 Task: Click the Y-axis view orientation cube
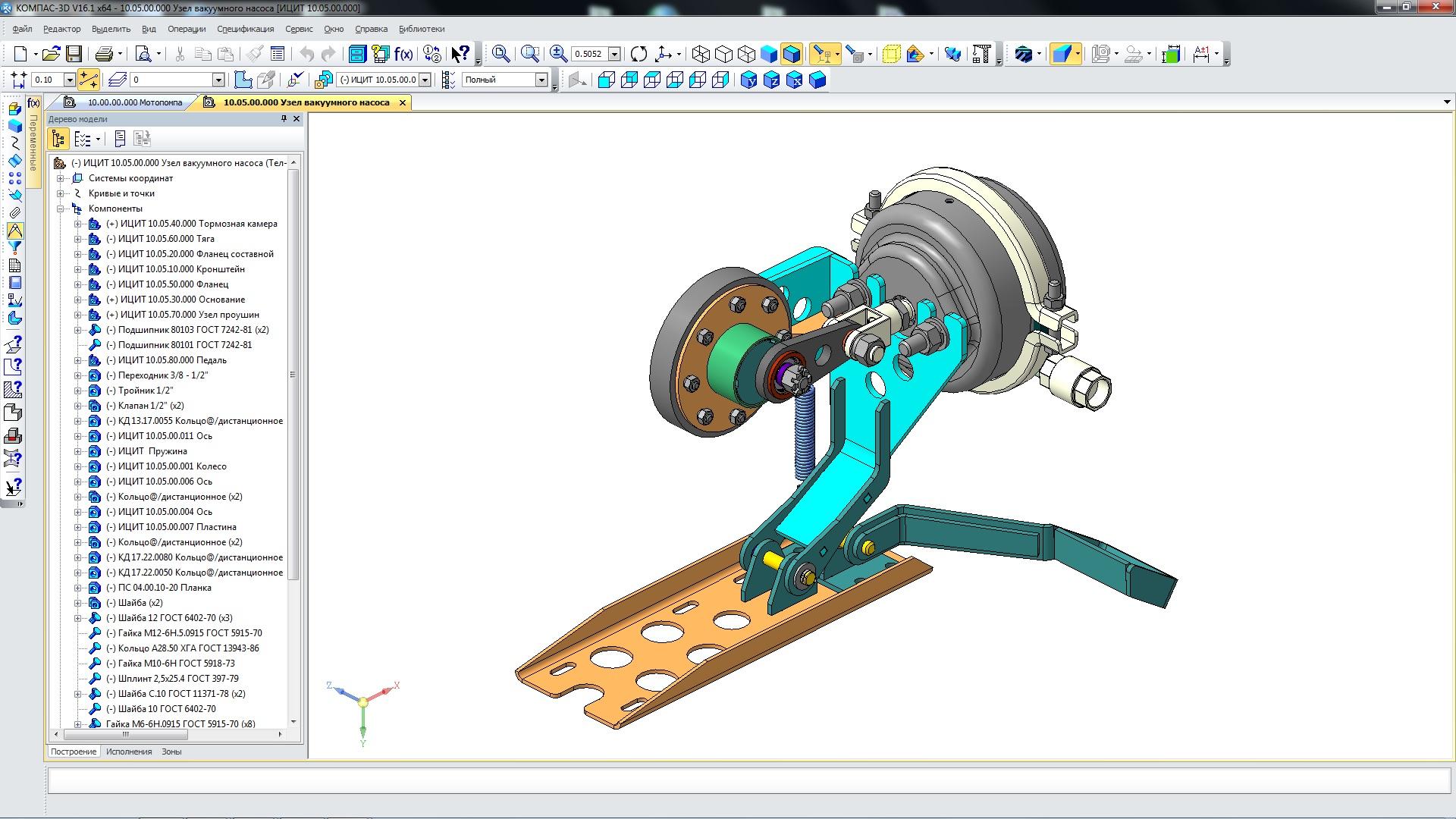(x=748, y=80)
